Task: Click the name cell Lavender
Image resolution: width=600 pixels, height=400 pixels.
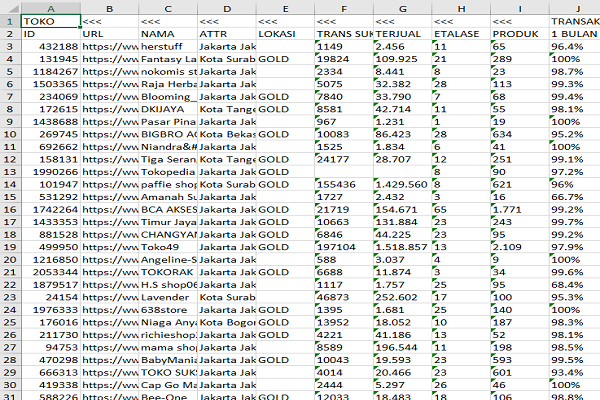Action: click(x=168, y=297)
